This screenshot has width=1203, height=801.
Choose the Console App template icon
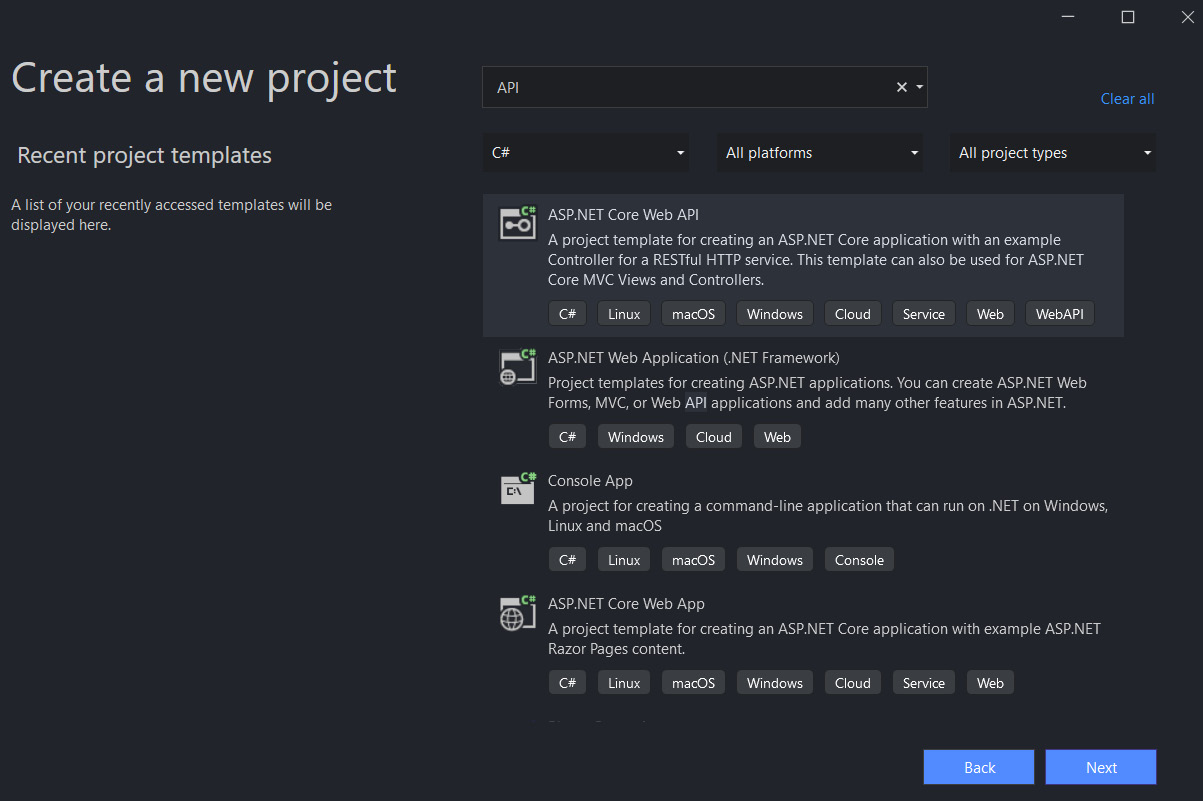[518, 489]
